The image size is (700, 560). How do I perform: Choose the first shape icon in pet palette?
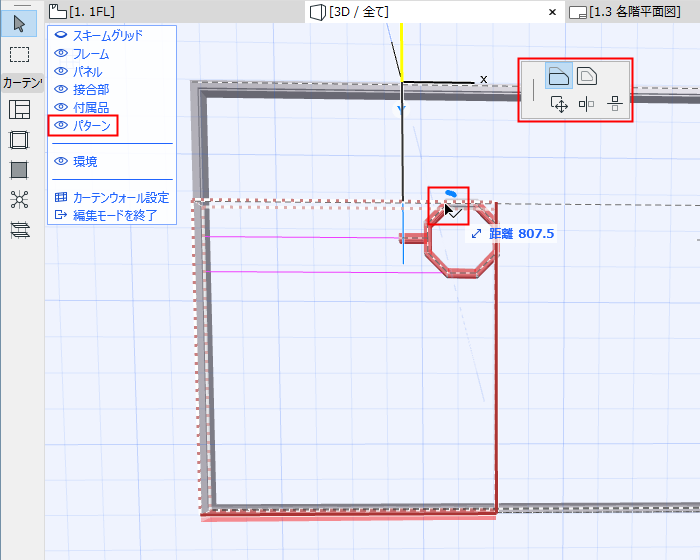(558, 76)
